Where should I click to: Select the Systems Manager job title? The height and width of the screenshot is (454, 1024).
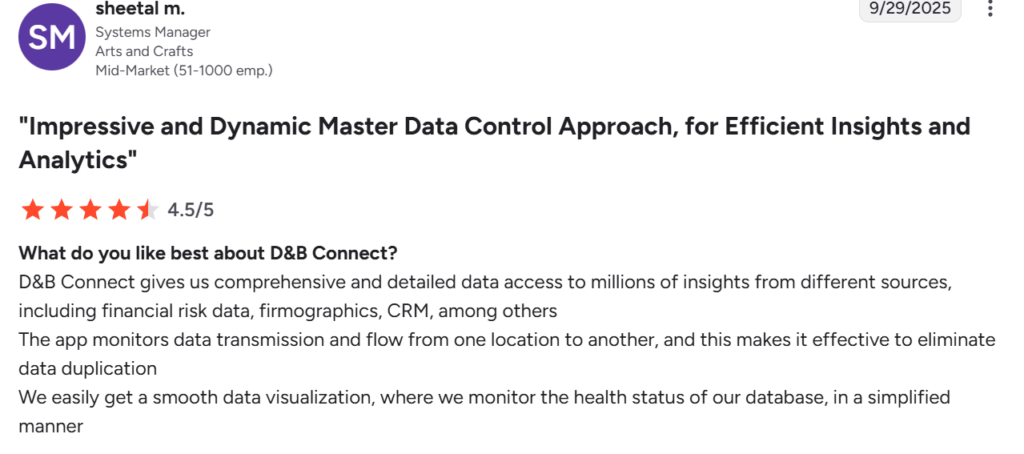pos(153,32)
